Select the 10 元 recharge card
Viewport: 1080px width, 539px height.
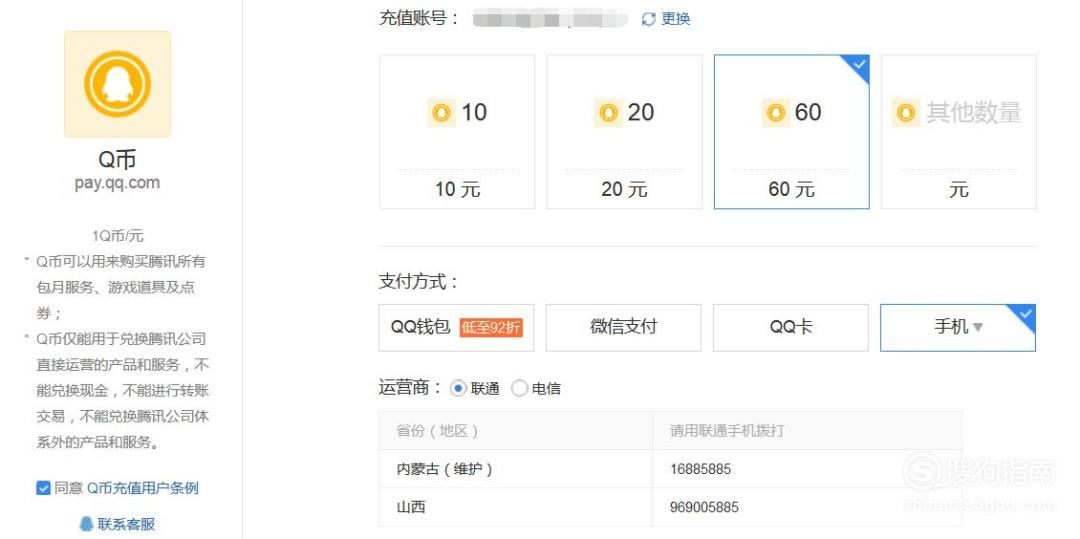(x=457, y=132)
